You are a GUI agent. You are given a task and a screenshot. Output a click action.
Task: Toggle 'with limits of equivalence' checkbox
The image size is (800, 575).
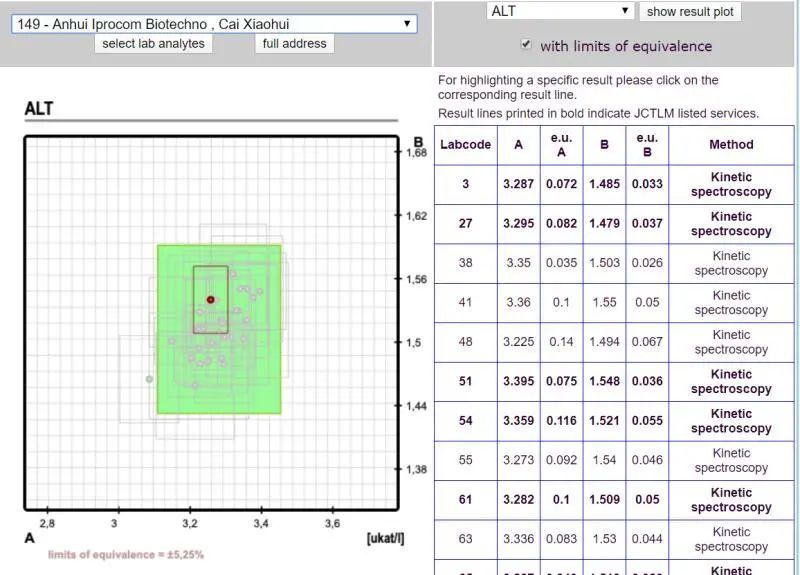[x=526, y=45]
